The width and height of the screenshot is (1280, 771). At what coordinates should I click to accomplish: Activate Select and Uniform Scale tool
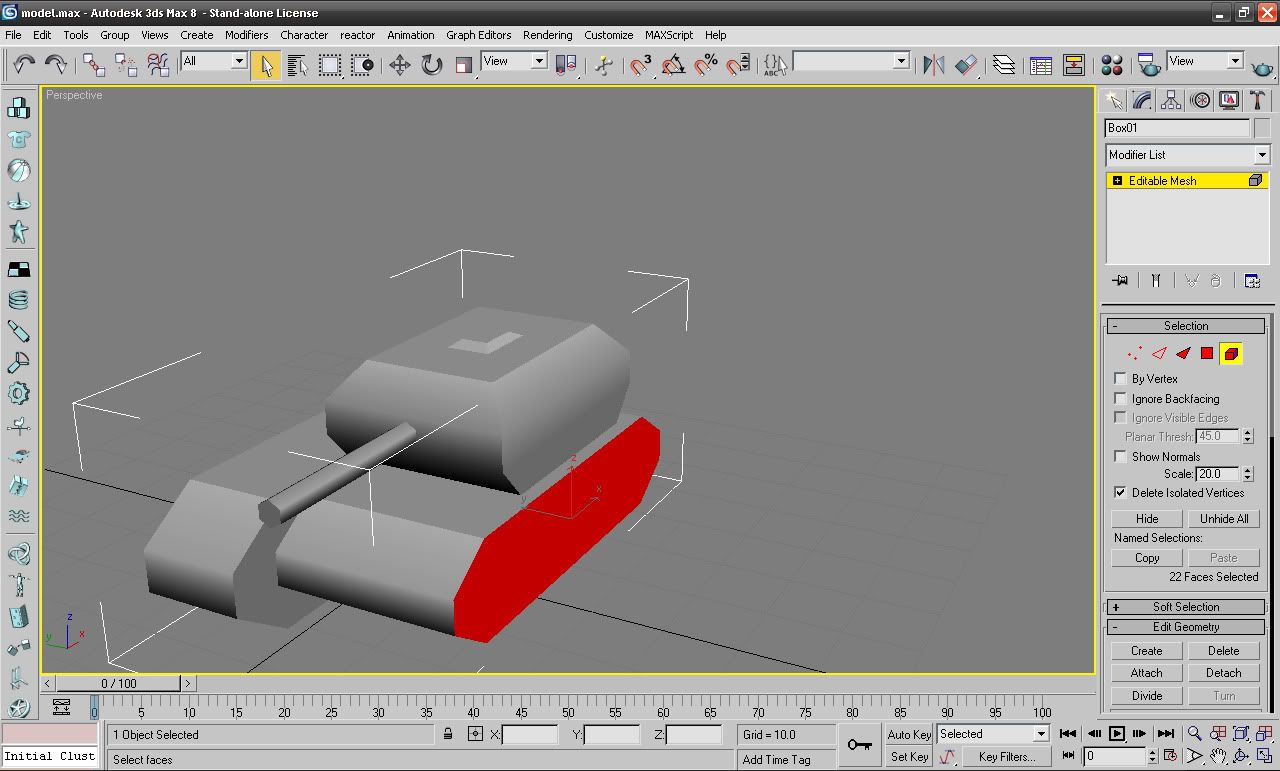point(464,65)
